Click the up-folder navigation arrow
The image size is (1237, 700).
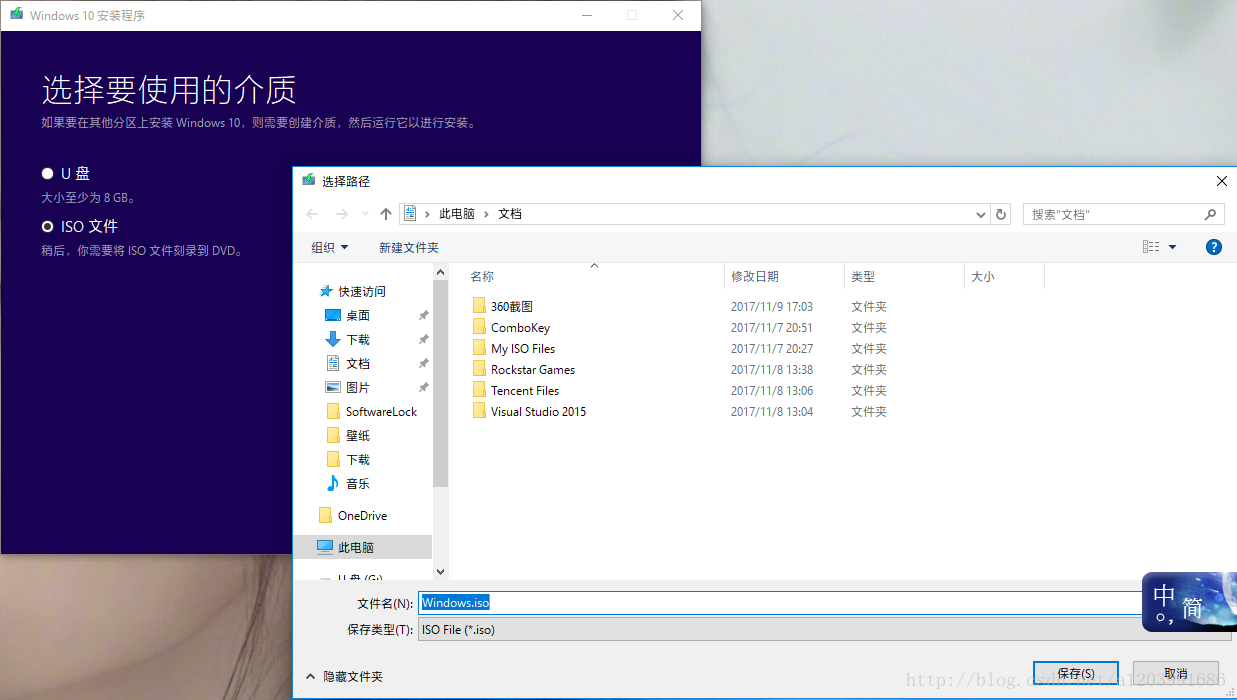pos(386,213)
